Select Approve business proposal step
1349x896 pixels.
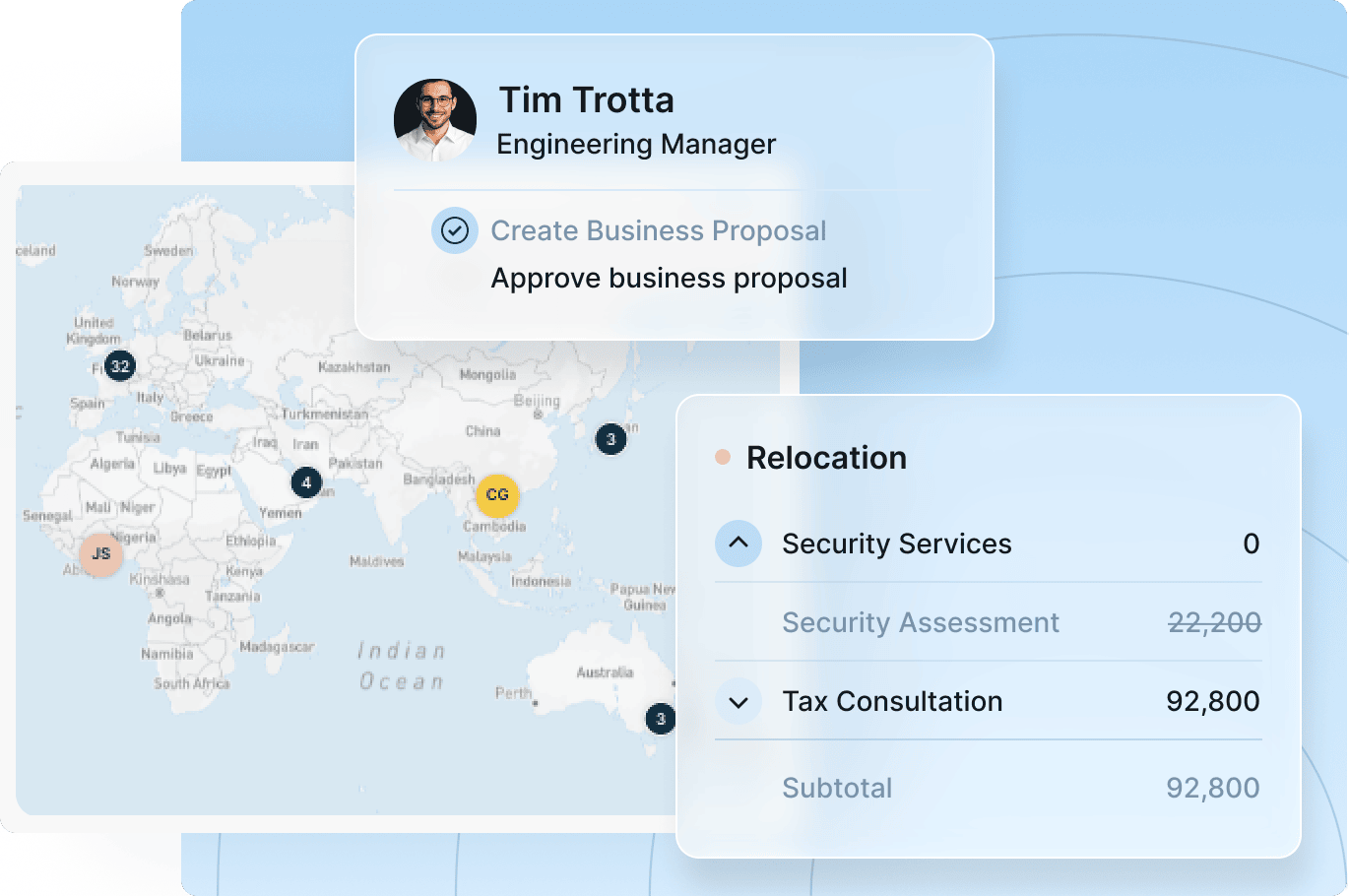click(669, 279)
